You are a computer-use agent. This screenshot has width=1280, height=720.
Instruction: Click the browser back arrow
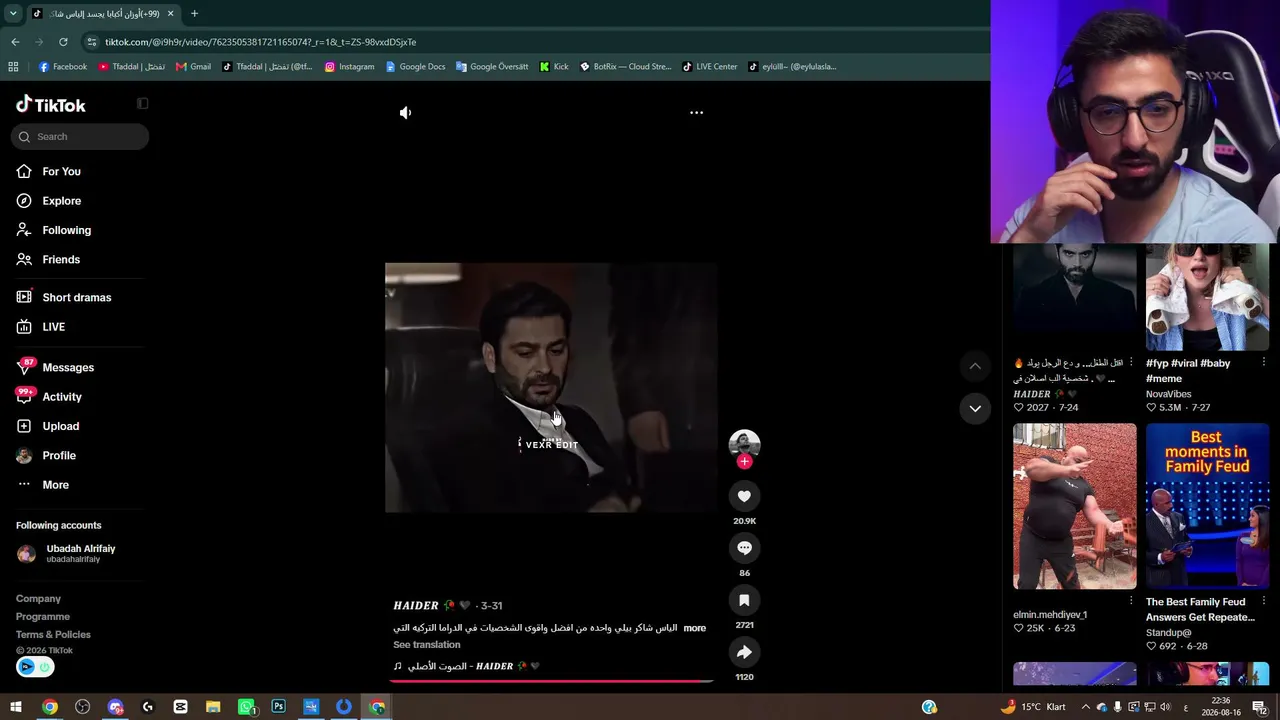[x=15, y=42]
